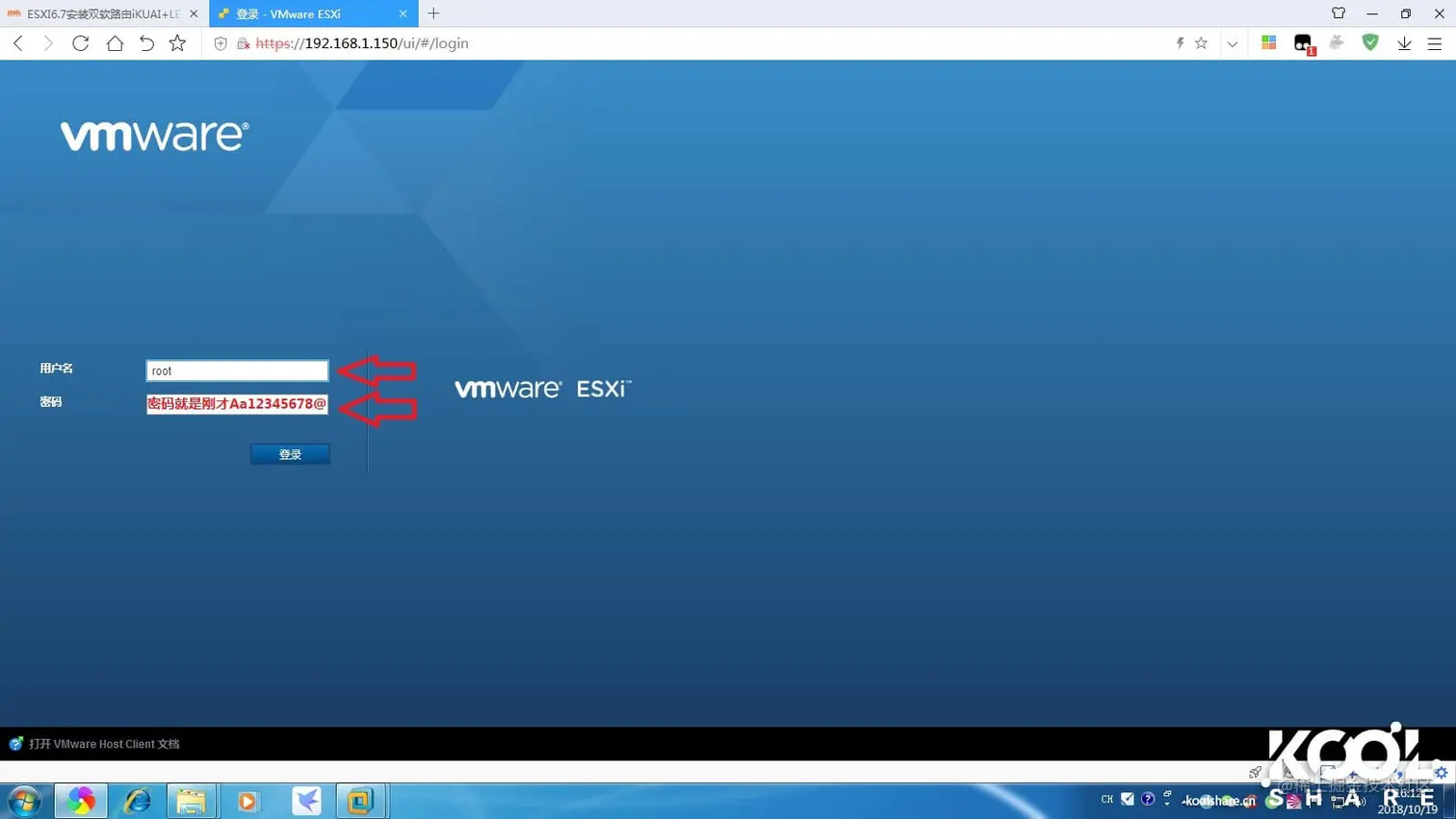Image resolution: width=1456 pixels, height=819 pixels.
Task: Click the lightning speed mode icon
Action: [1180, 43]
